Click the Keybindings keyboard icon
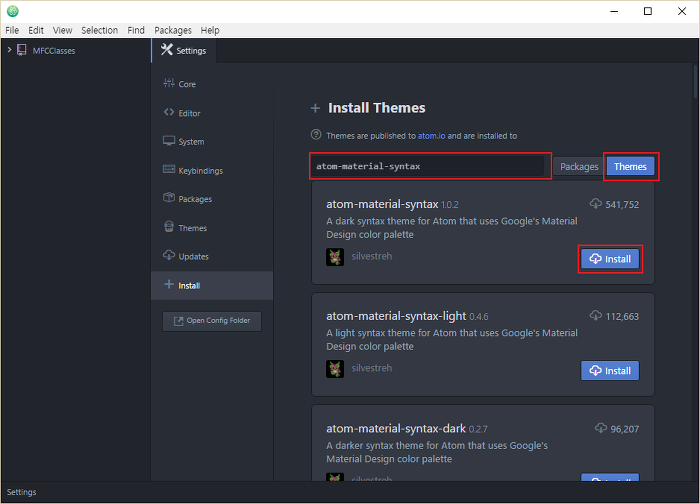The width and height of the screenshot is (700, 504). coord(169,169)
